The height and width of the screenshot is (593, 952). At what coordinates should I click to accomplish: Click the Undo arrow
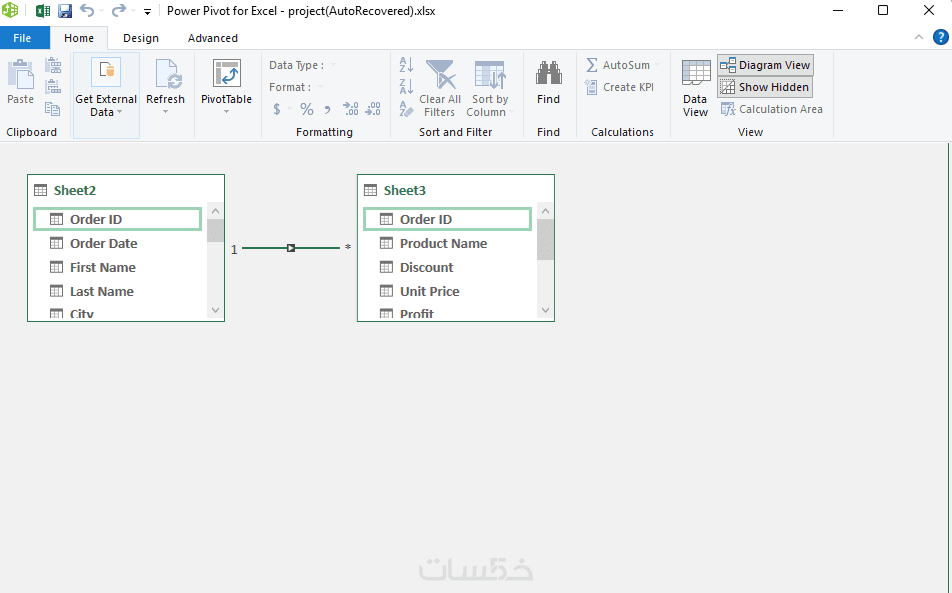pyautogui.click(x=87, y=10)
